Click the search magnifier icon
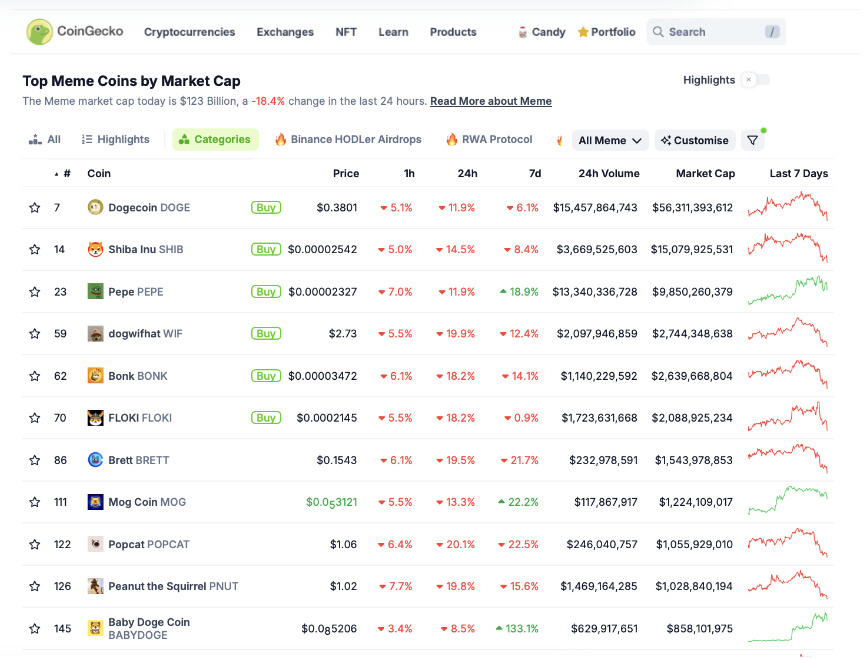Image resolution: width=868 pixels, height=658 pixels. 658,32
